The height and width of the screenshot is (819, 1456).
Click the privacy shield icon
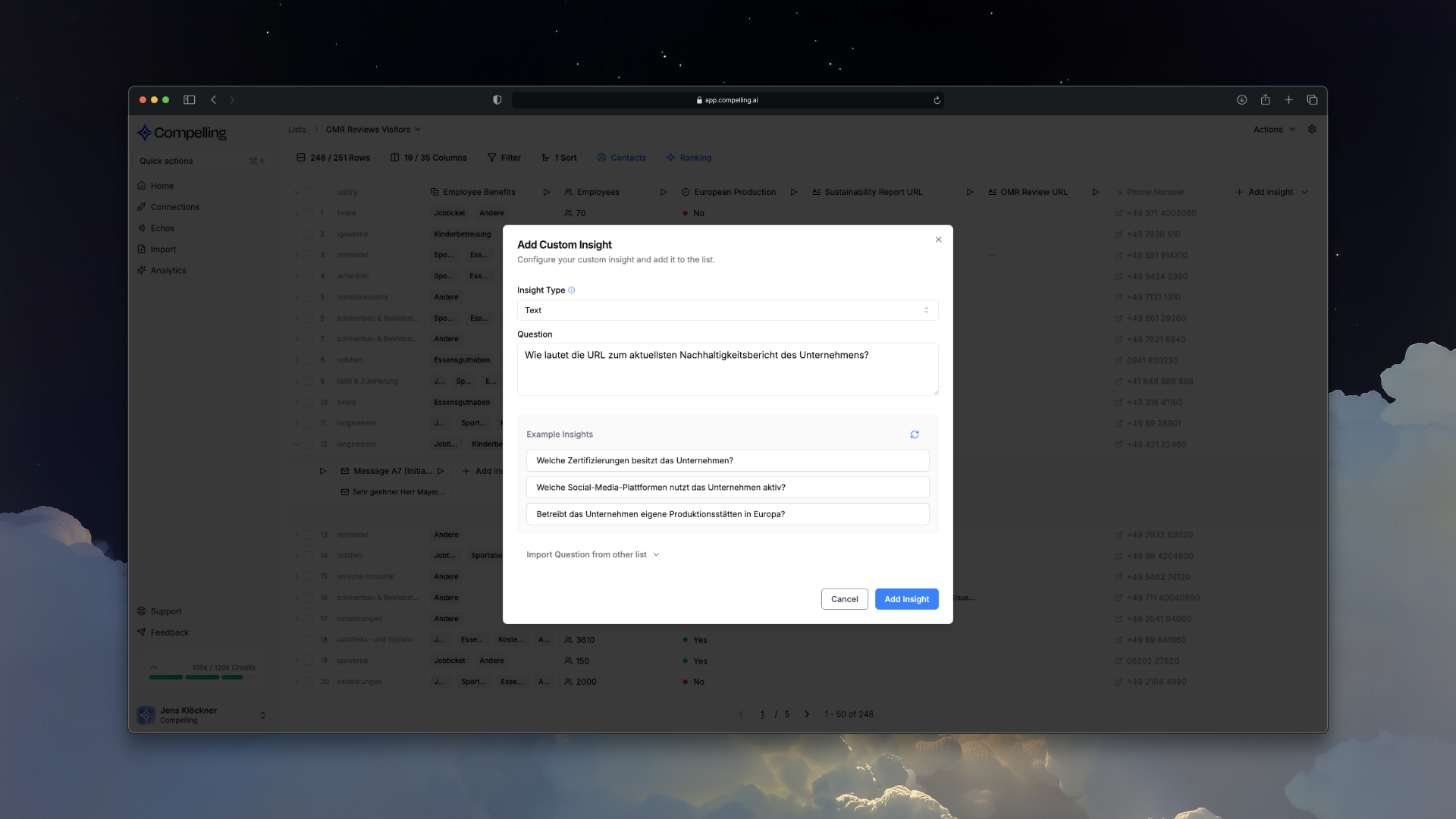[497, 100]
